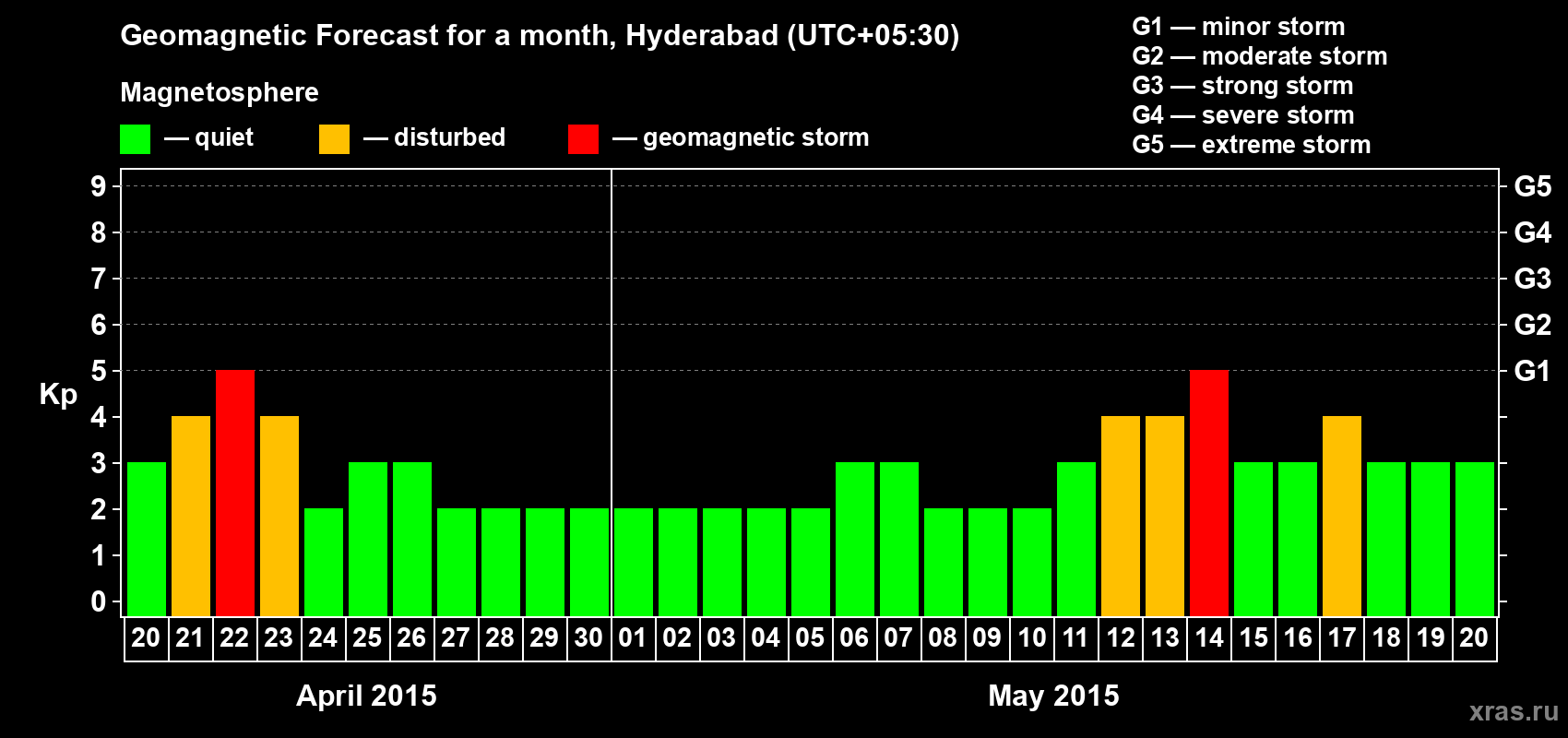
Task: Click the yellow bar for April 23
Action: point(279,517)
